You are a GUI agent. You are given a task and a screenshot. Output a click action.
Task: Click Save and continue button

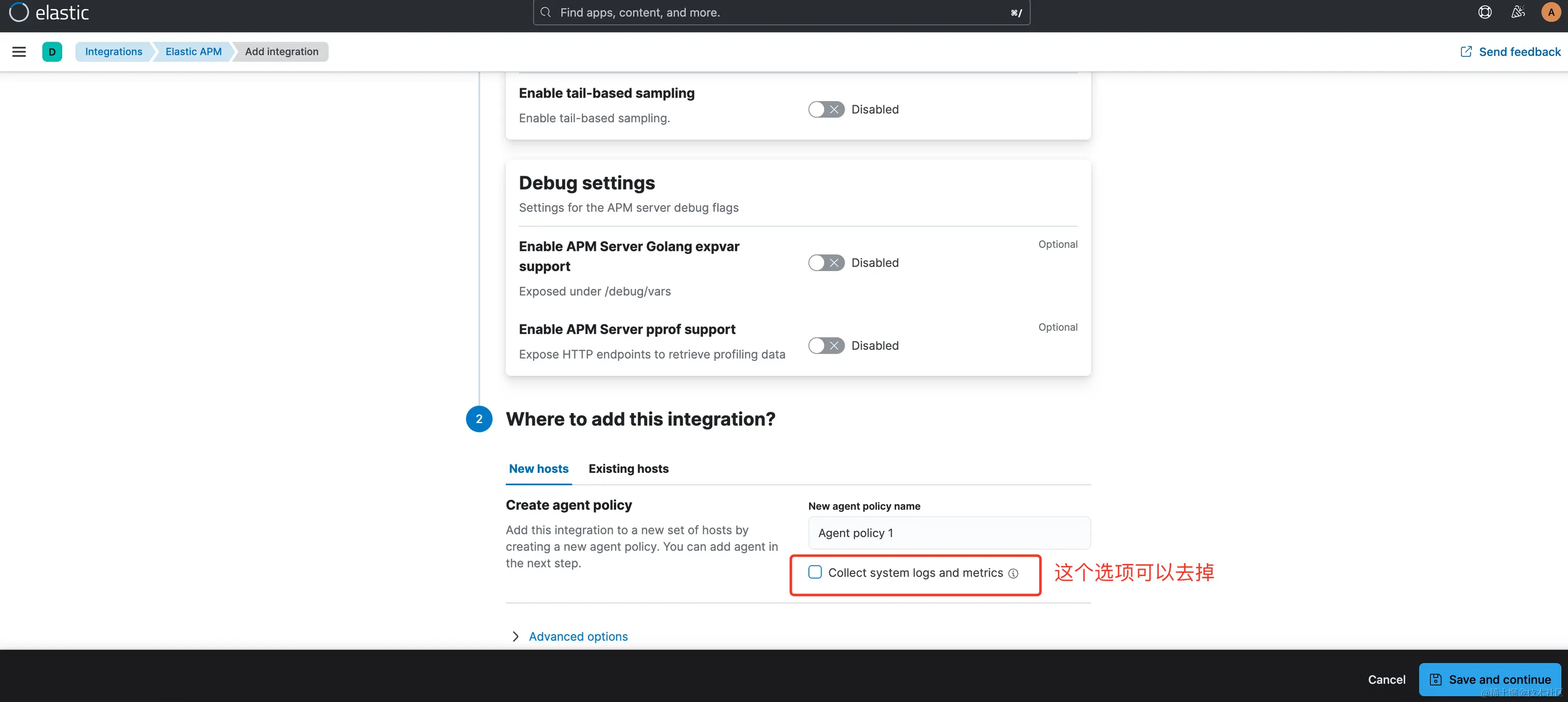(x=1489, y=680)
